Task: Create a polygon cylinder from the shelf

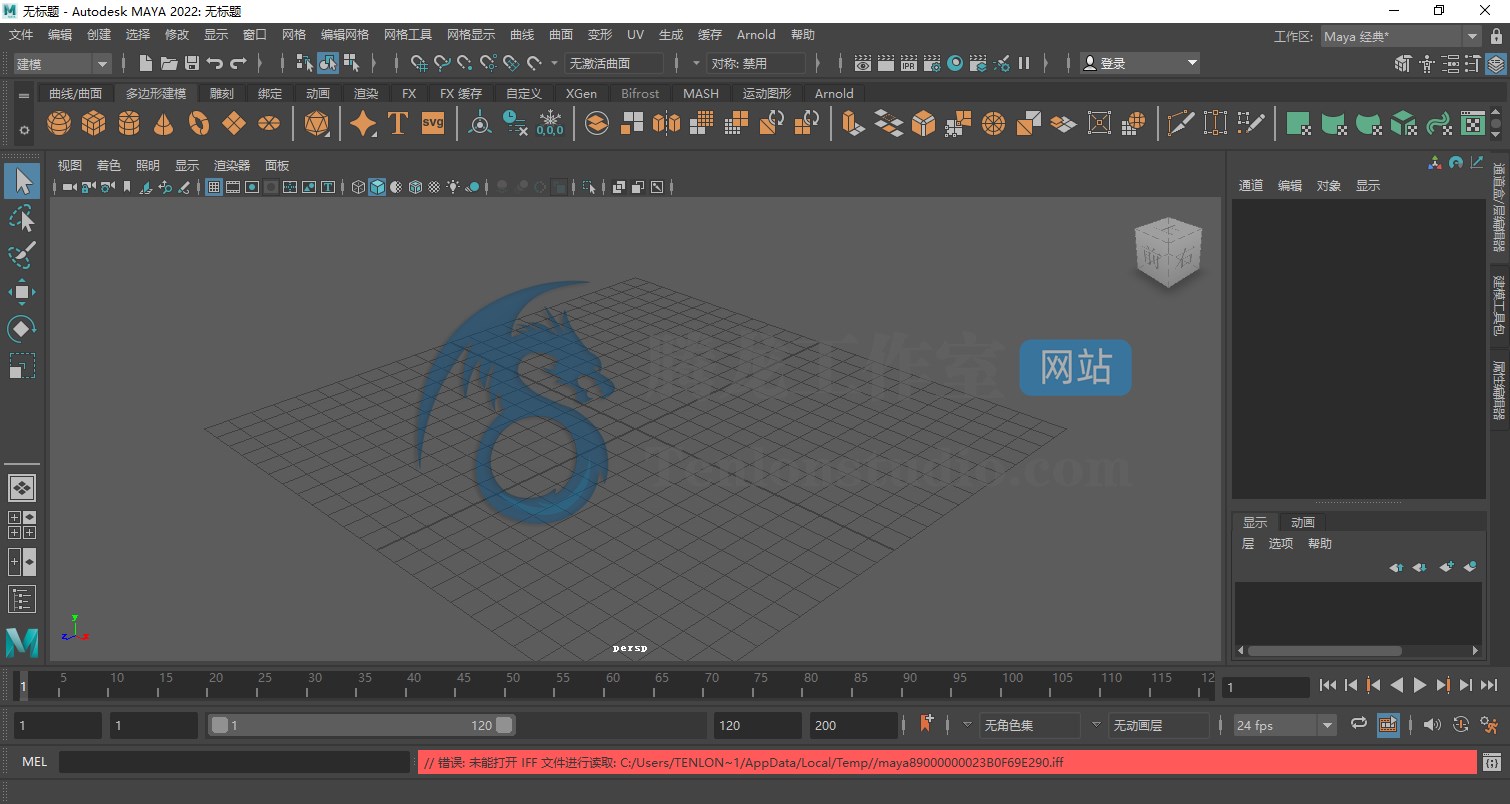Action: tap(129, 123)
